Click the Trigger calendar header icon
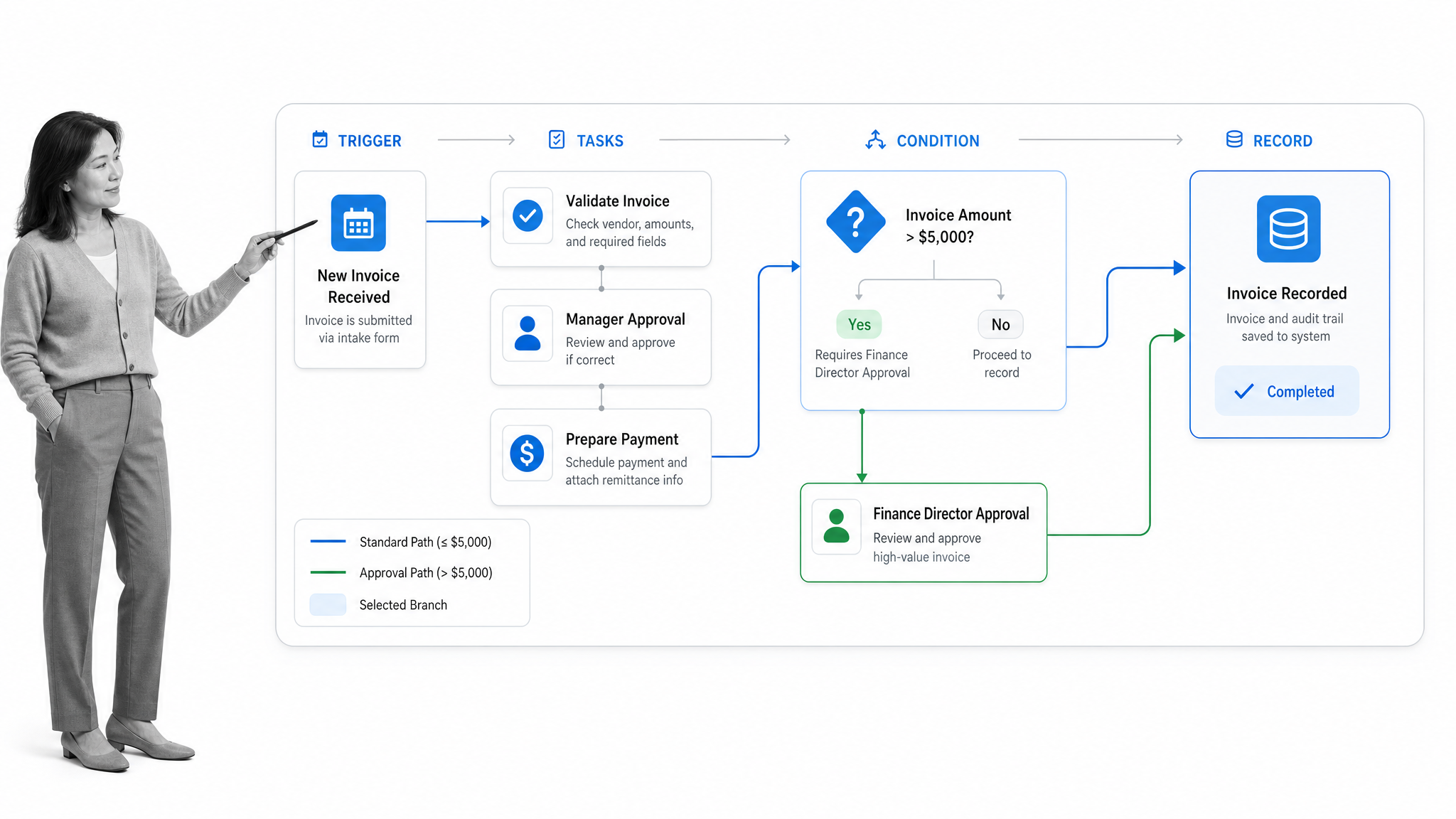This screenshot has height=819, width=1456. tap(320, 139)
